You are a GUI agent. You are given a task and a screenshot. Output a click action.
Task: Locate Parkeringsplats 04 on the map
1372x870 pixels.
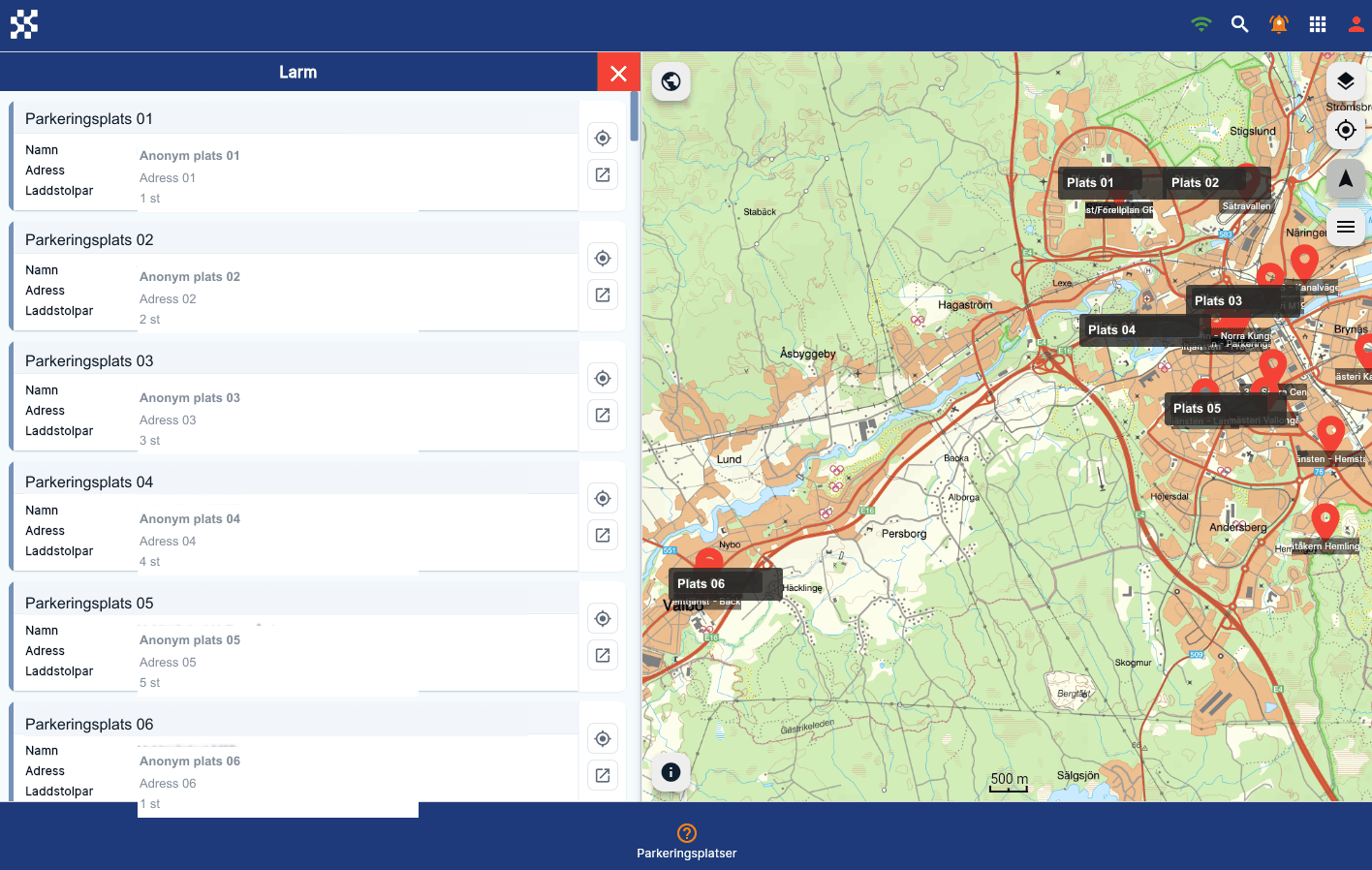[603, 498]
